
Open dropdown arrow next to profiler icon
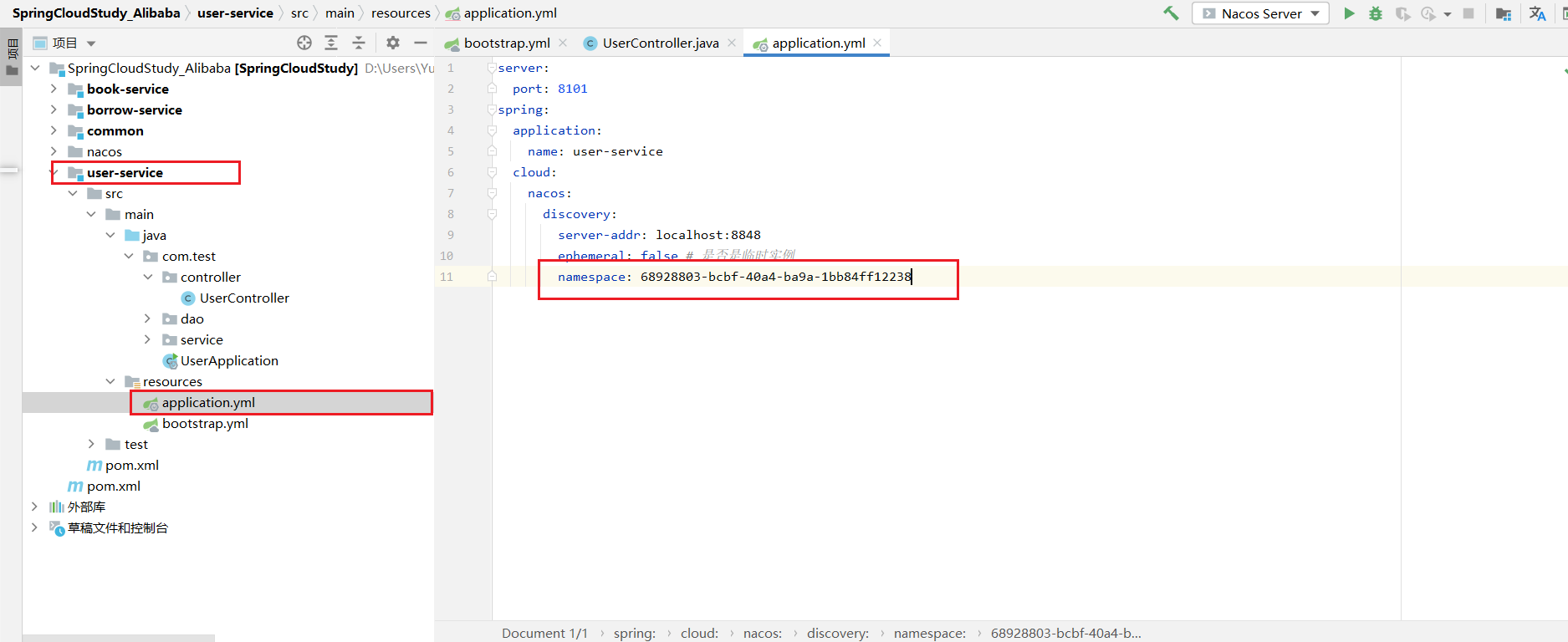(1448, 14)
